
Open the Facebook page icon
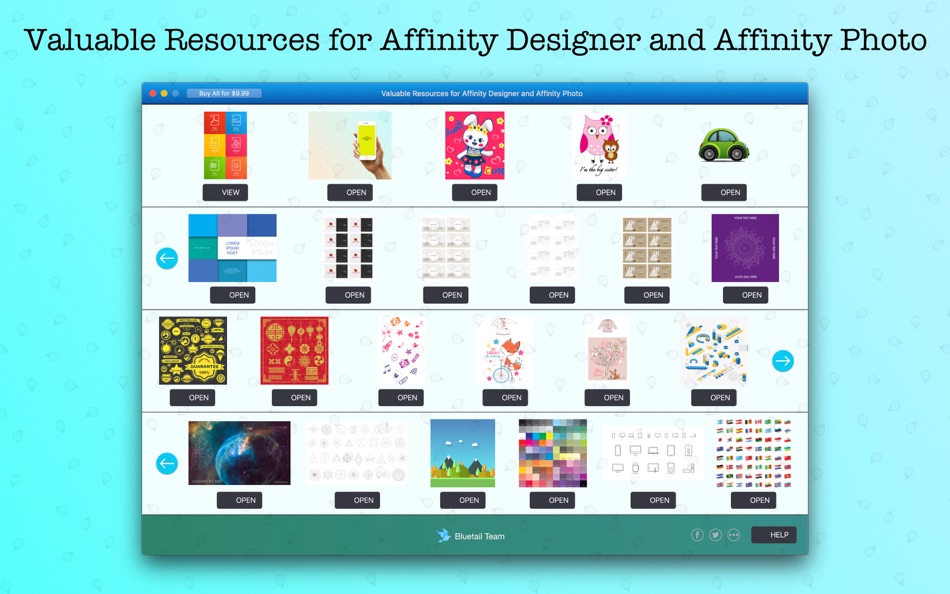[697, 535]
